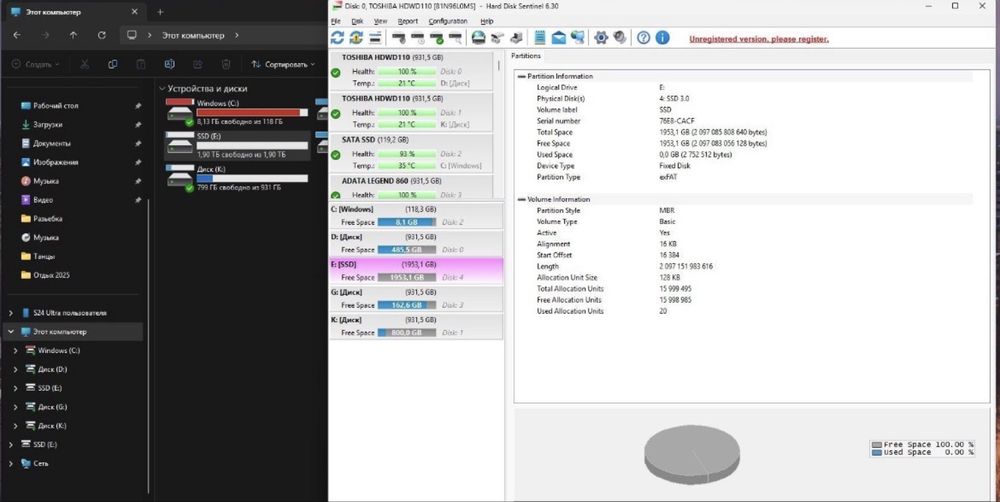
Task: Click the Rename icon in Explorer toolbar
Action: pyautogui.click(x=169, y=64)
